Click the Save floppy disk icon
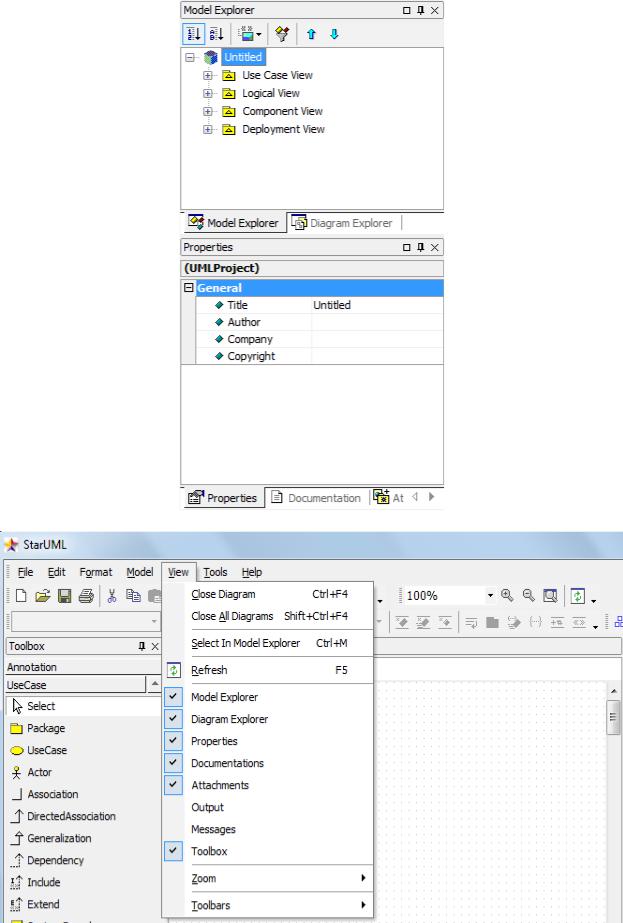 click(64, 596)
